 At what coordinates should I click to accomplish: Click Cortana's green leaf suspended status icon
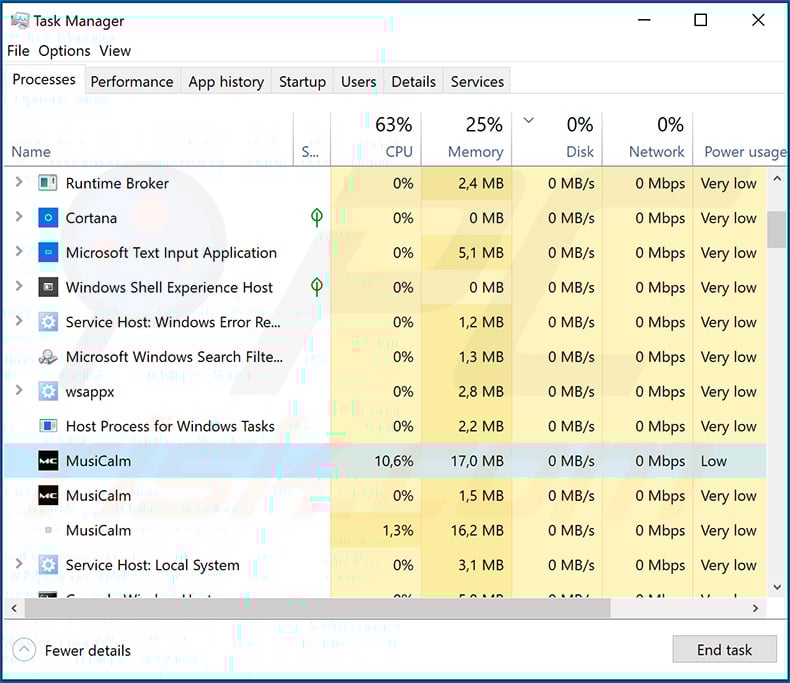[x=316, y=218]
